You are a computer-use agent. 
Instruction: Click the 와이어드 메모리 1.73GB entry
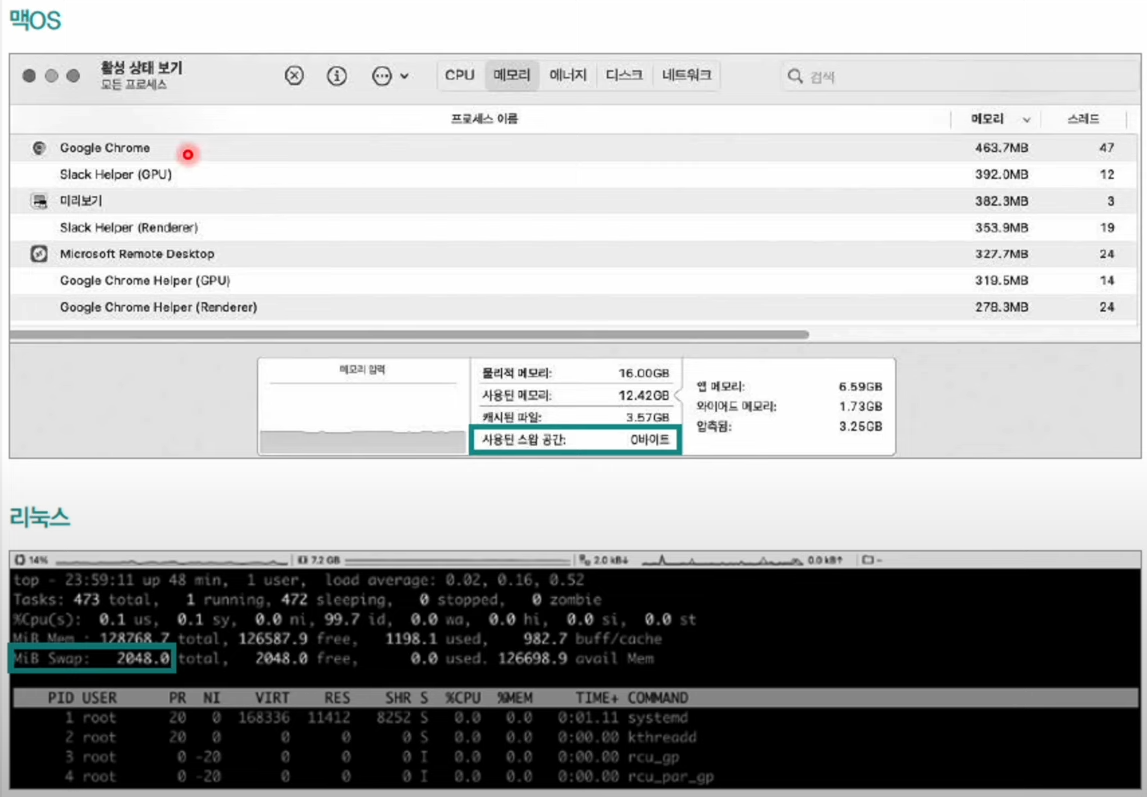tap(789, 406)
